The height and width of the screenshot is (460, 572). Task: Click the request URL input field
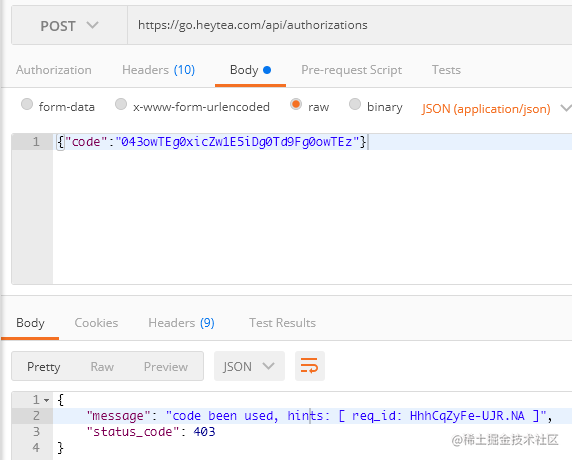pyautogui.click(x=349, y=26)
